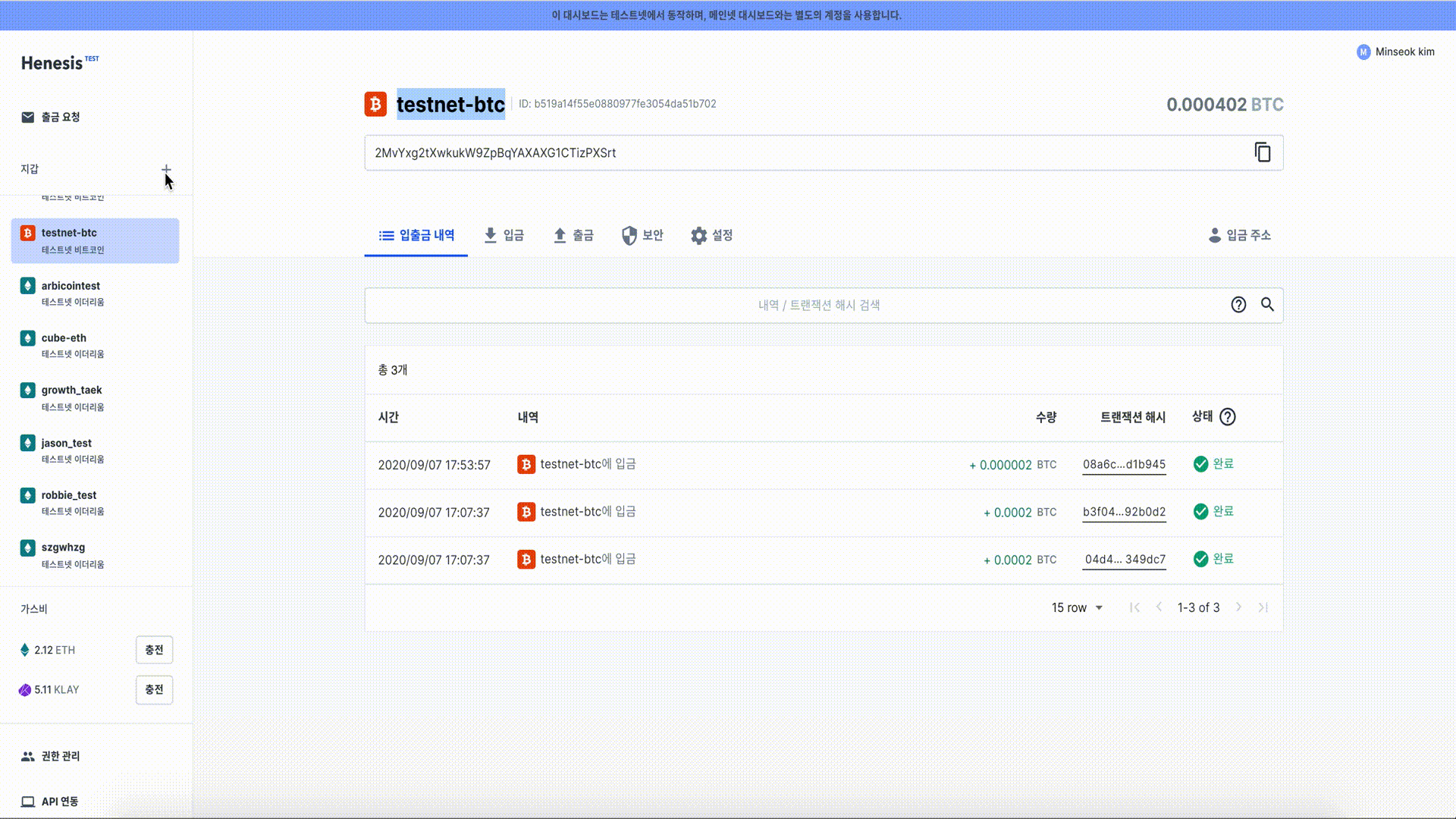This screenshot has width=1456, height=819.
Task: Open the 입금 deposit tab
Action: click(504, 235)
